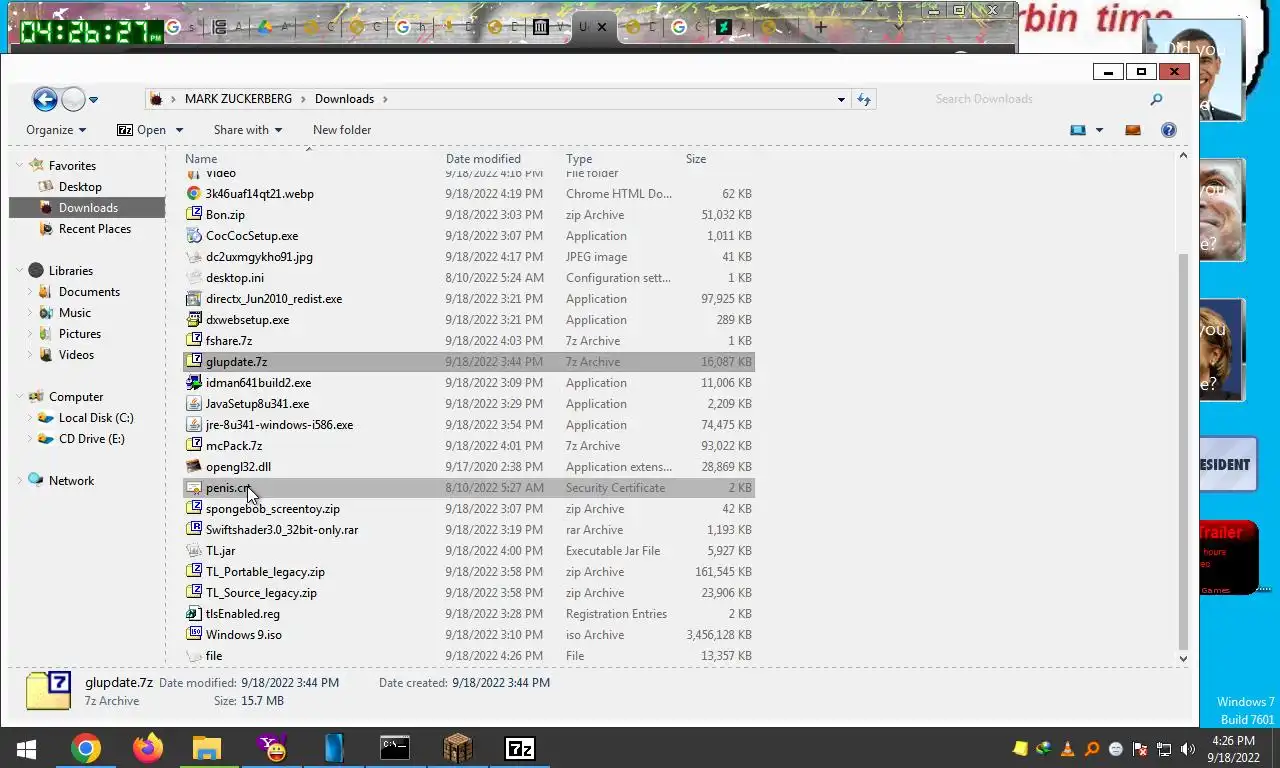Open Desktop under Favorites
Image resolution: width=1280 pixels, height=768 pixels.
point(80,187)
